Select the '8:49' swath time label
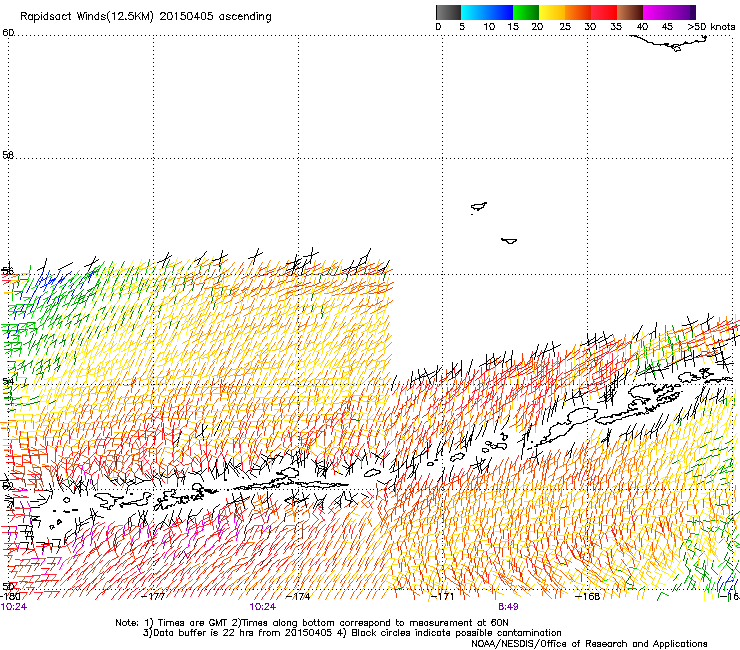The width and height of the screenshot is (740, 650). click(x=508, y=607)
